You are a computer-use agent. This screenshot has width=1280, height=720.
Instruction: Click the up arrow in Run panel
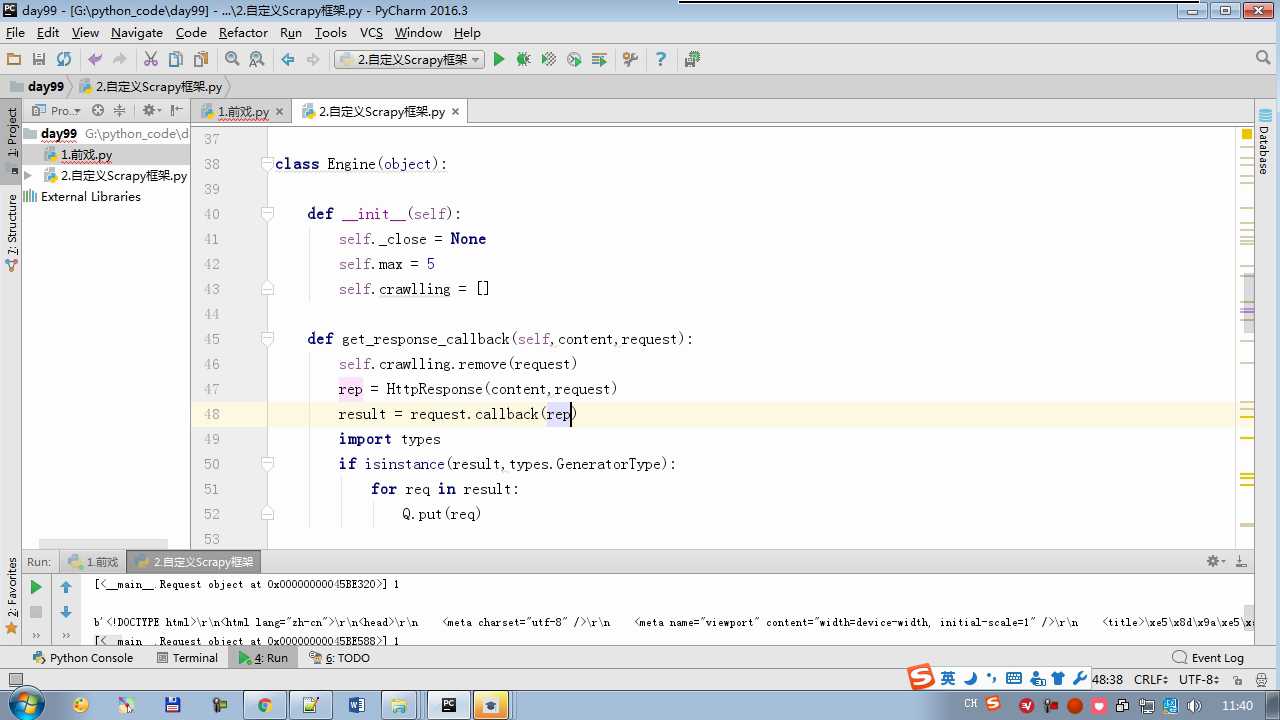66,587
